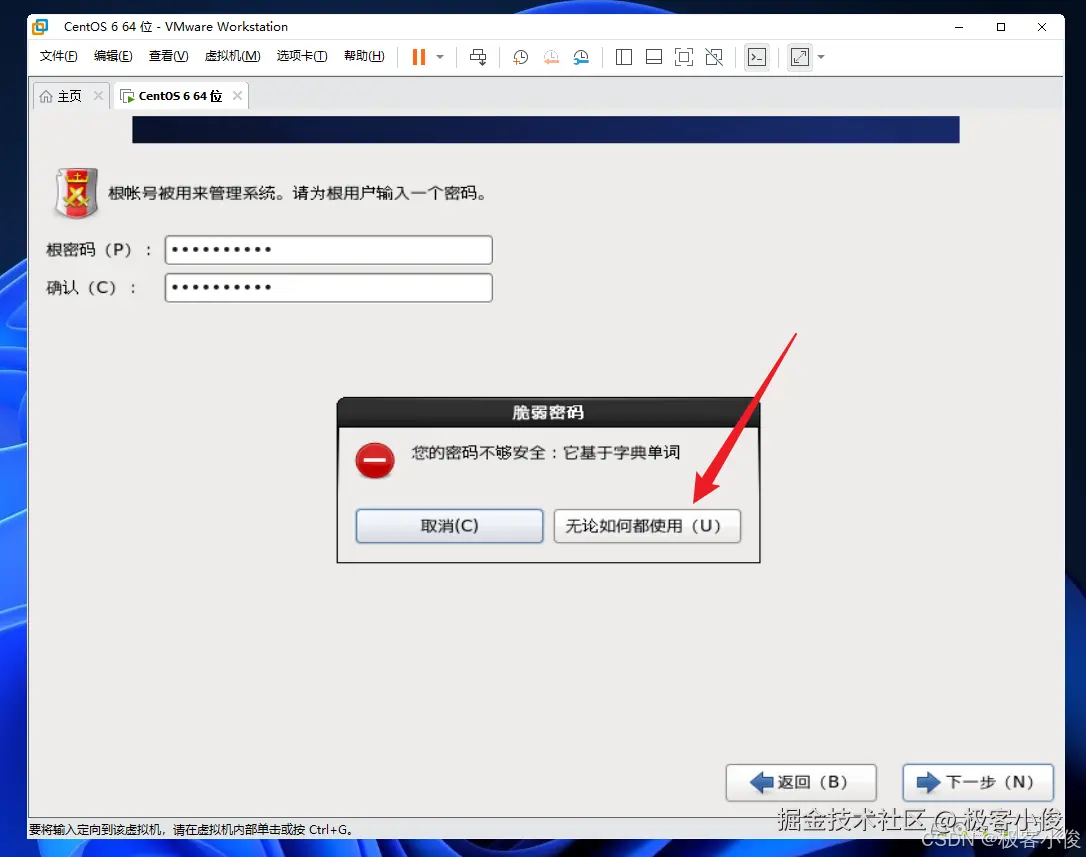Click the 脆弱密码 dialog title bar

point(548,412)
